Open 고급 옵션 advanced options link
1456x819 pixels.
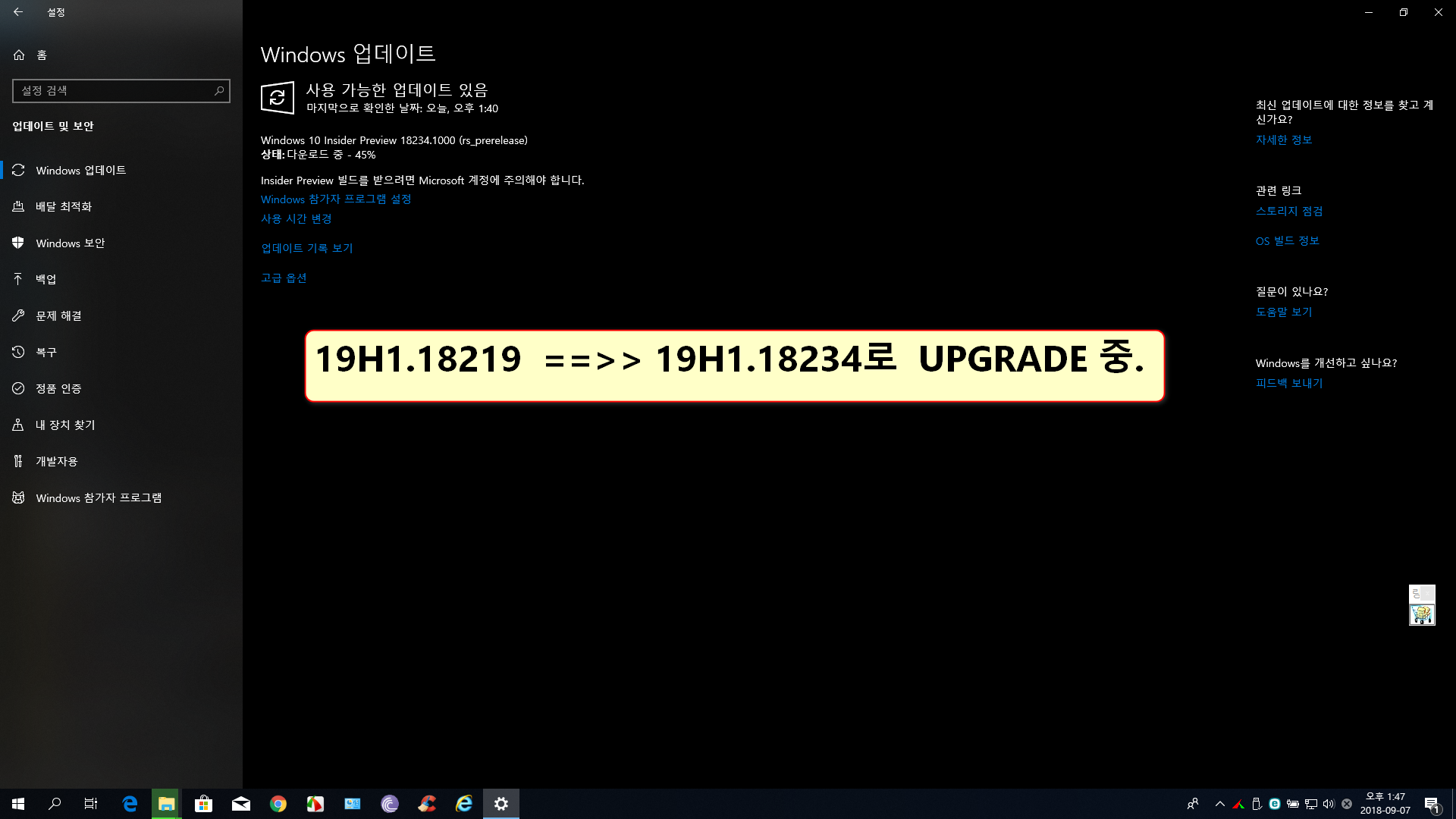coord(284,278)
